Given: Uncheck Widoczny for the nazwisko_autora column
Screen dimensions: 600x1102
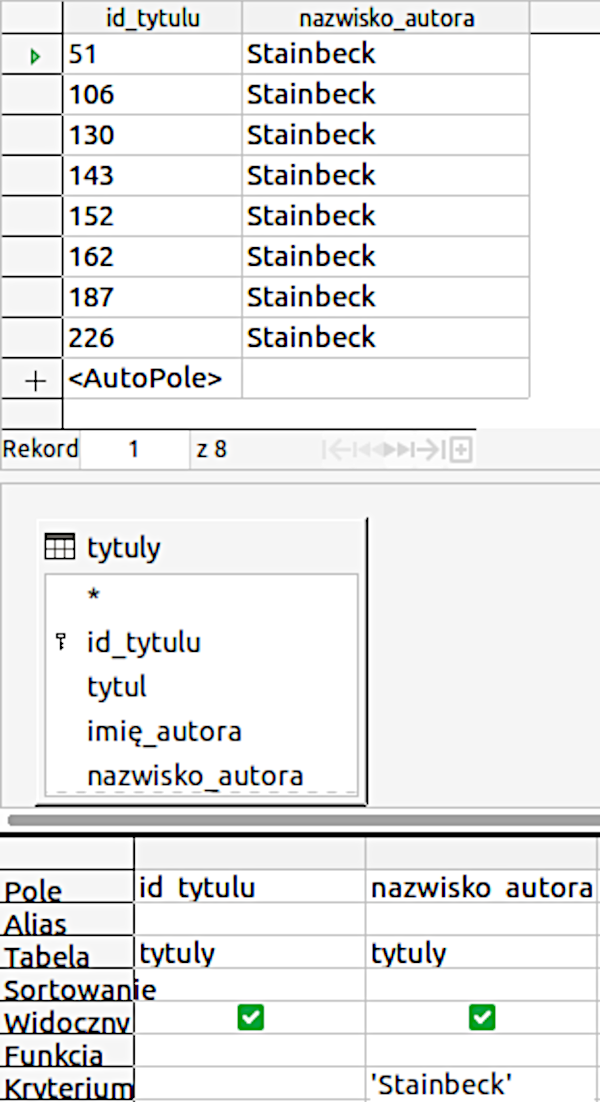Looking at the screenshot, I should coord(482,1018).
